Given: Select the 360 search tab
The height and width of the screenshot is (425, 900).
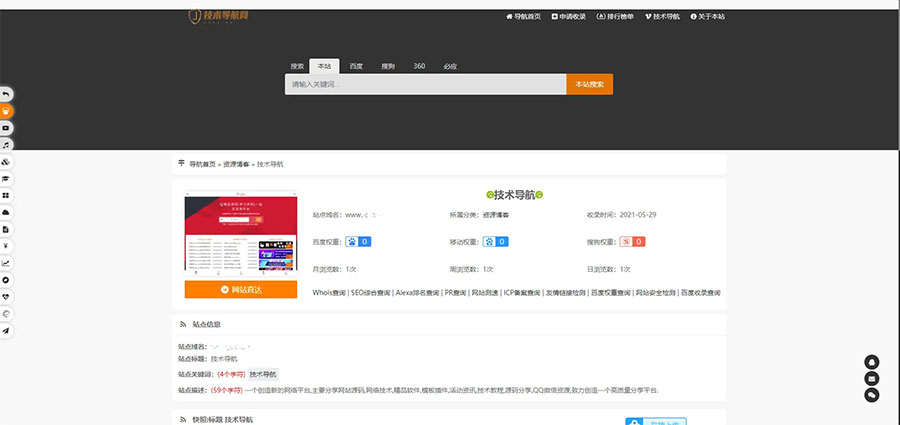Looking at the screenshot, I should coord(419,66).
